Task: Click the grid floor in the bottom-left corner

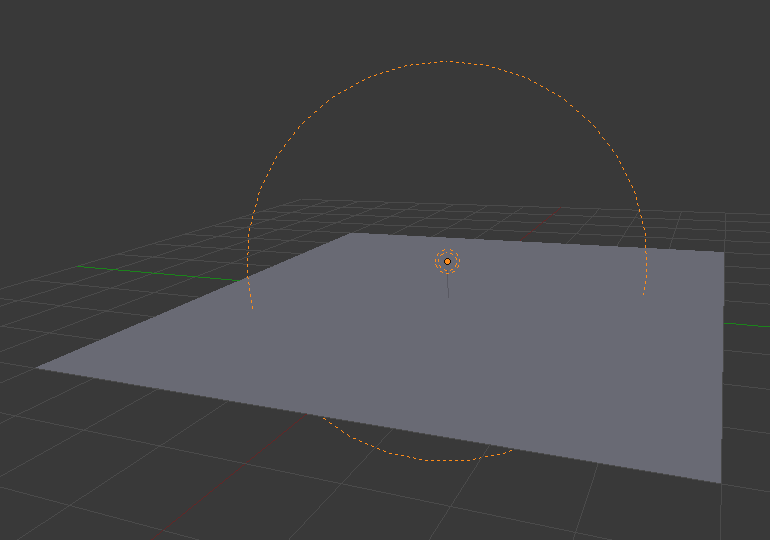Action: (80, 480)
